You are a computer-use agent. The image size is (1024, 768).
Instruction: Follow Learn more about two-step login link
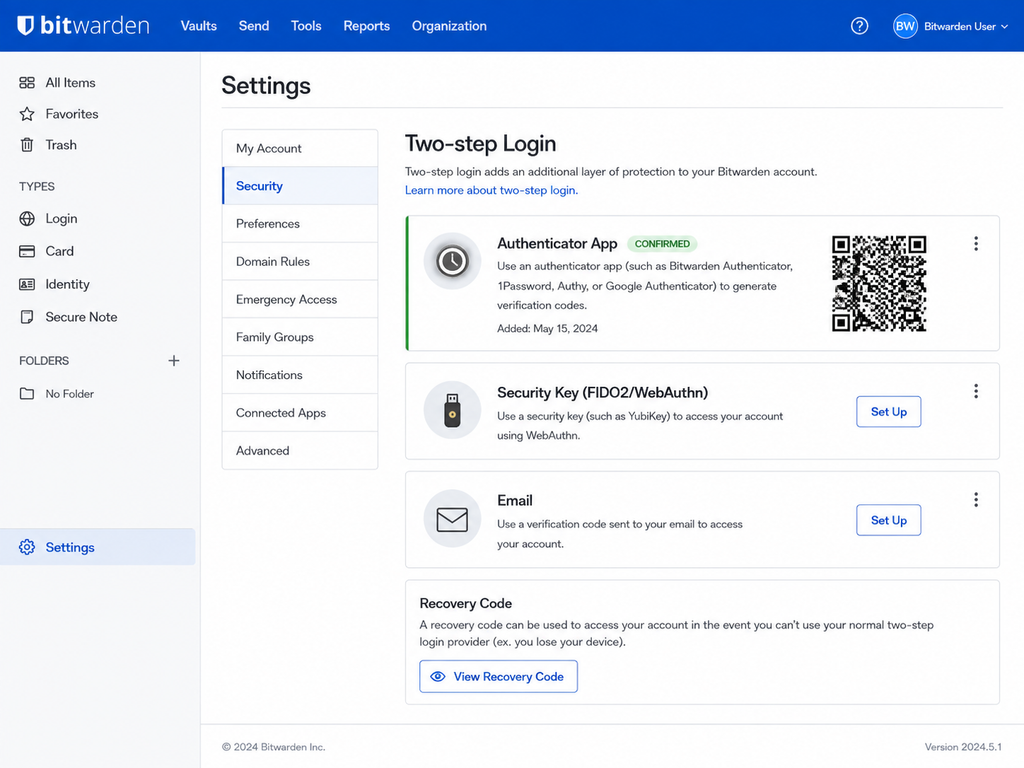click(491, 190)
